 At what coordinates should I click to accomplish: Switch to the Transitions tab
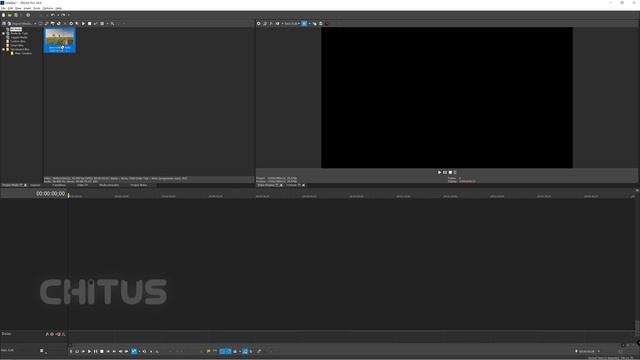coord(59,185)
